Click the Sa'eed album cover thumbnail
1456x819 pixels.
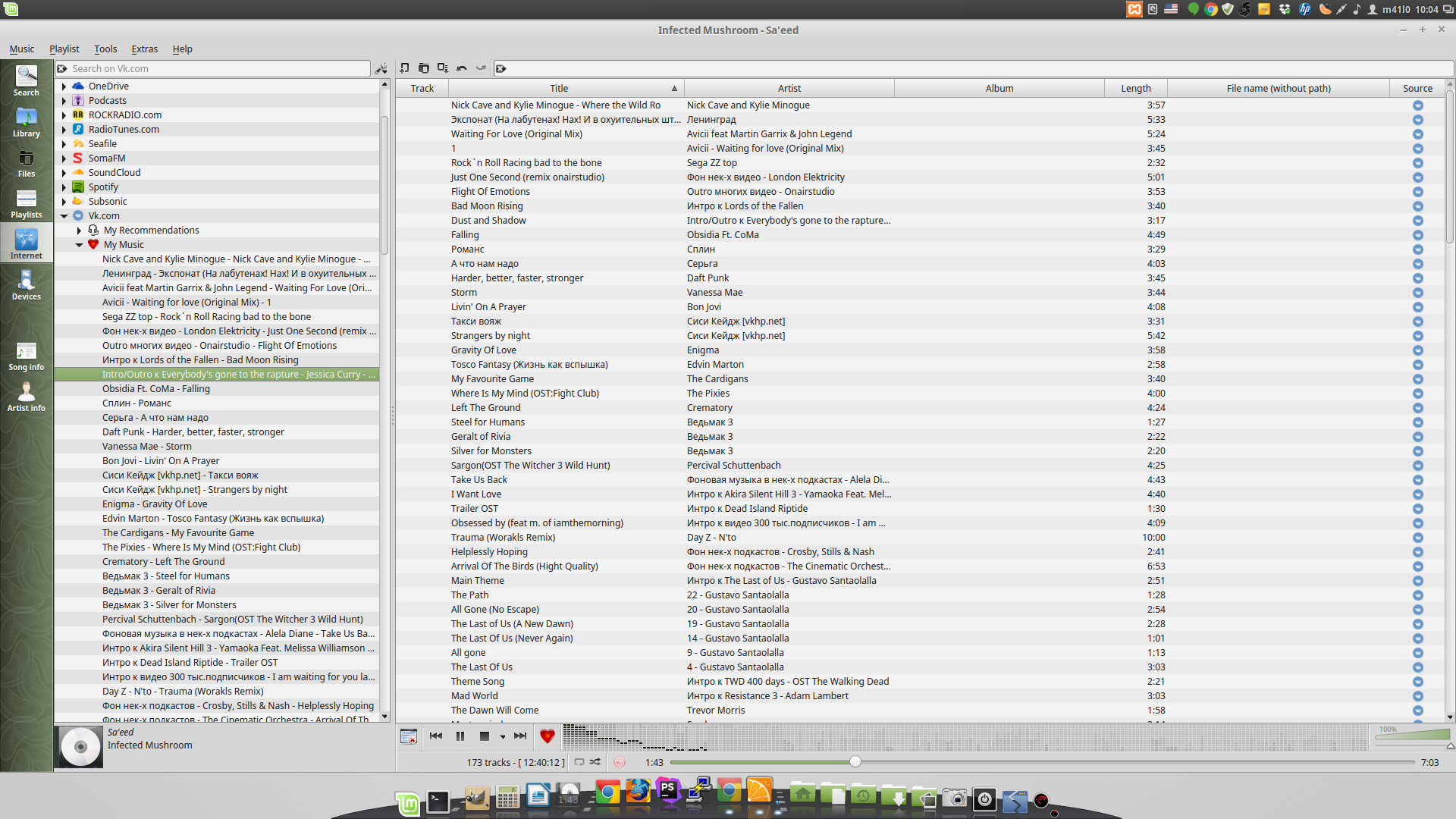[80, 747]
